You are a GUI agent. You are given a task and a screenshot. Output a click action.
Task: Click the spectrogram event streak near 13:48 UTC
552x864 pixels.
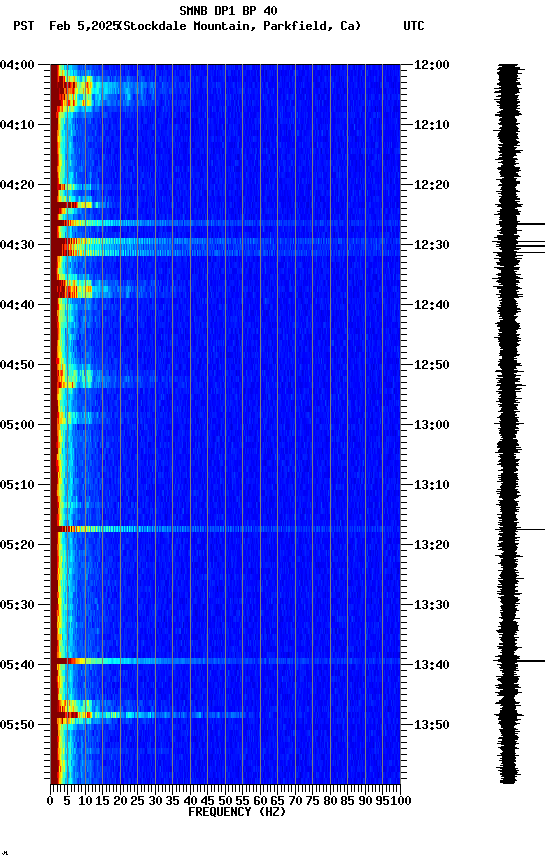(149, 715)
